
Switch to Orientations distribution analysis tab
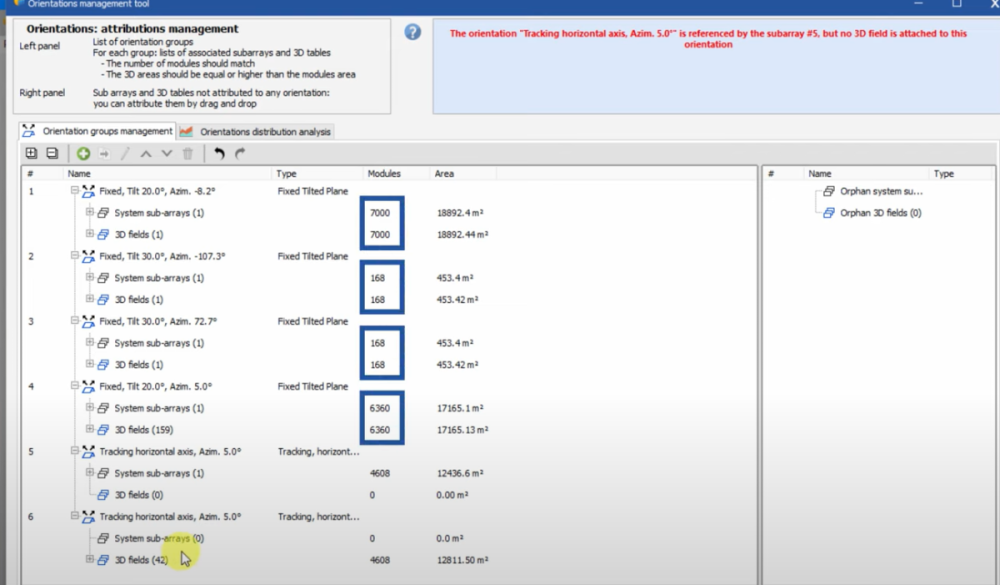[256, 131]
